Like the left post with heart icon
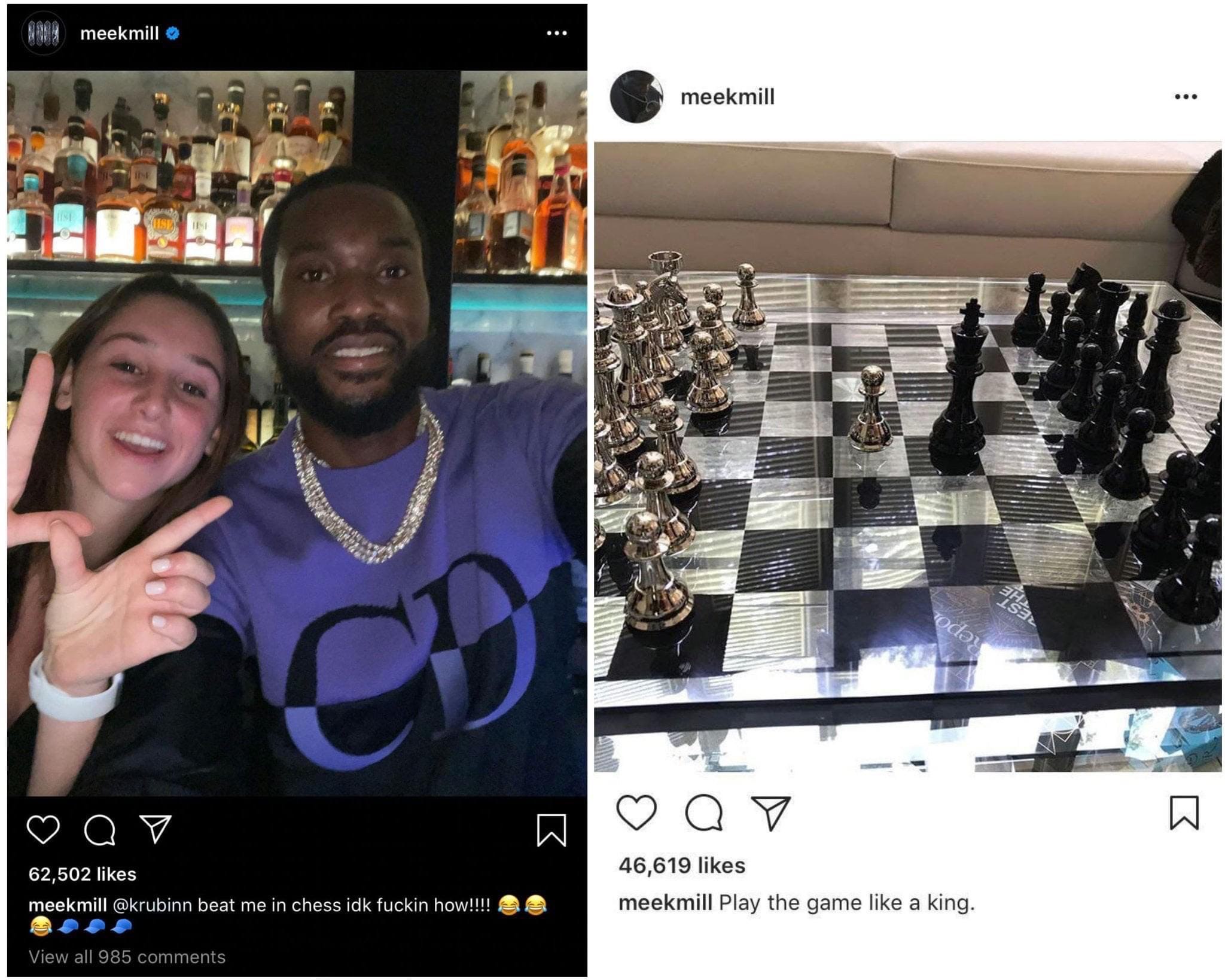 click(44, 829)
